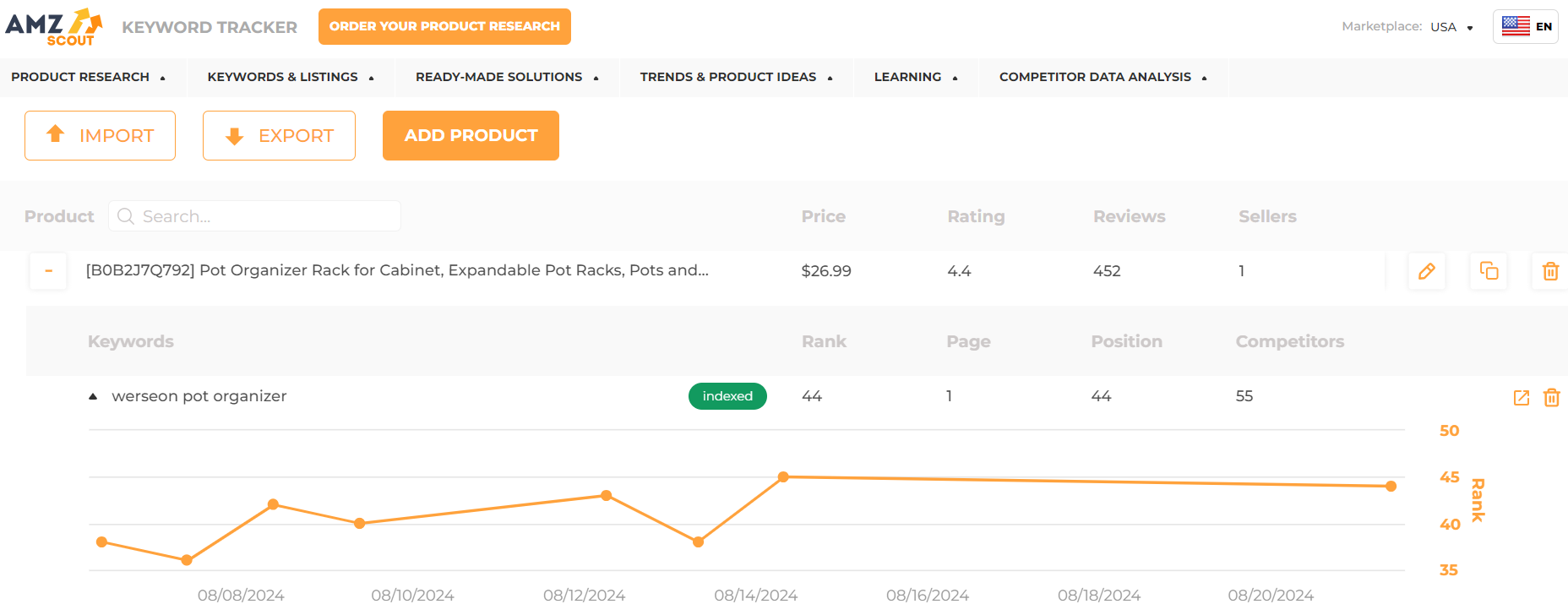Delete the werseon pot organizer keyword
The width and height of the screenshot is (1568, 615).
(x=1552, y=397)
